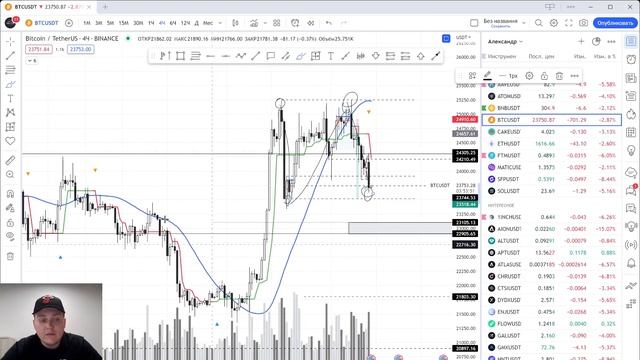Image resolution: width=640 pixels, height=360 pixels.
Task: Open the Fibonacci tools in left sidebar
Action: coord(10,70)
